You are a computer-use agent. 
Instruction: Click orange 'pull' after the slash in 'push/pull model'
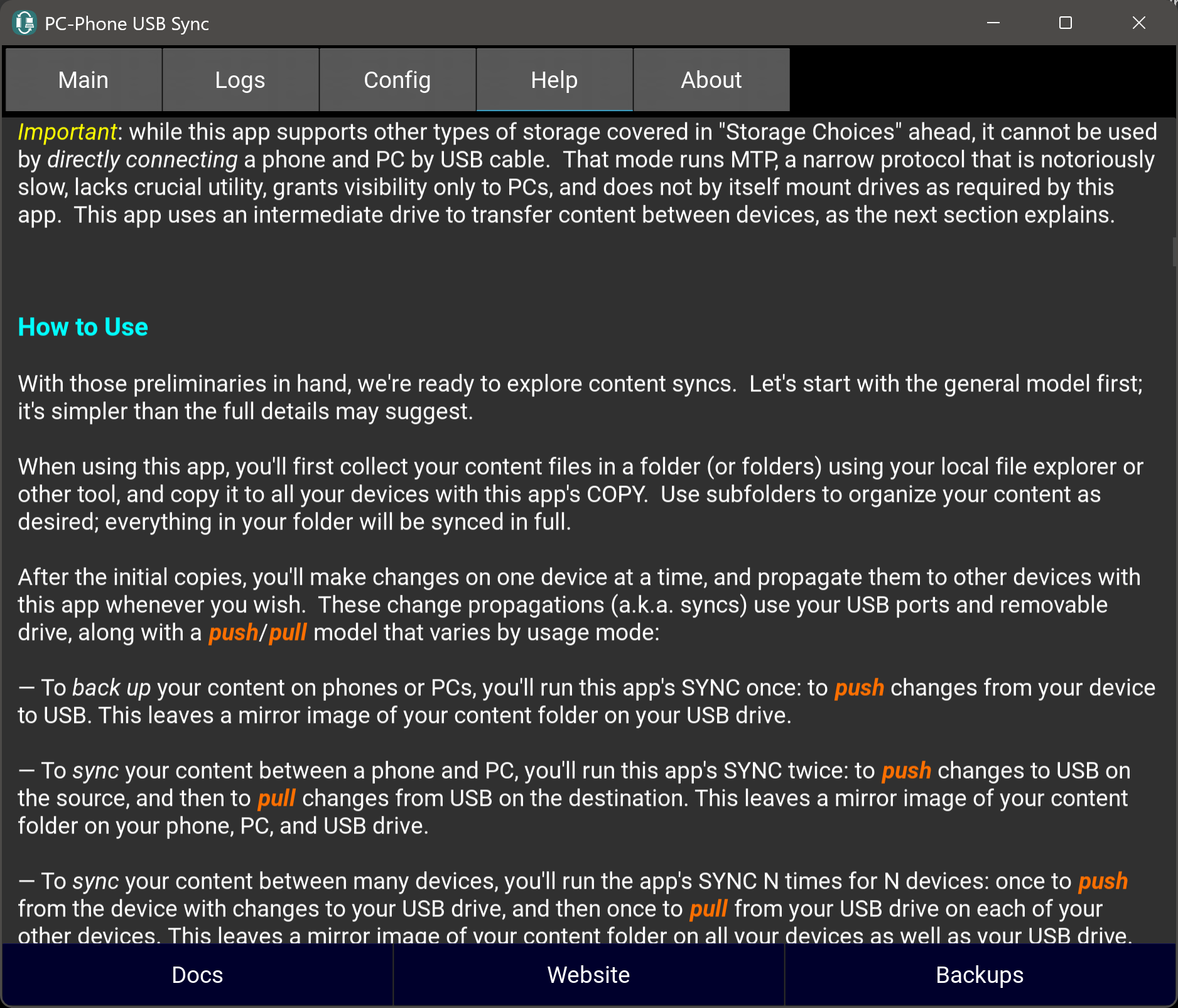(288, 632)
